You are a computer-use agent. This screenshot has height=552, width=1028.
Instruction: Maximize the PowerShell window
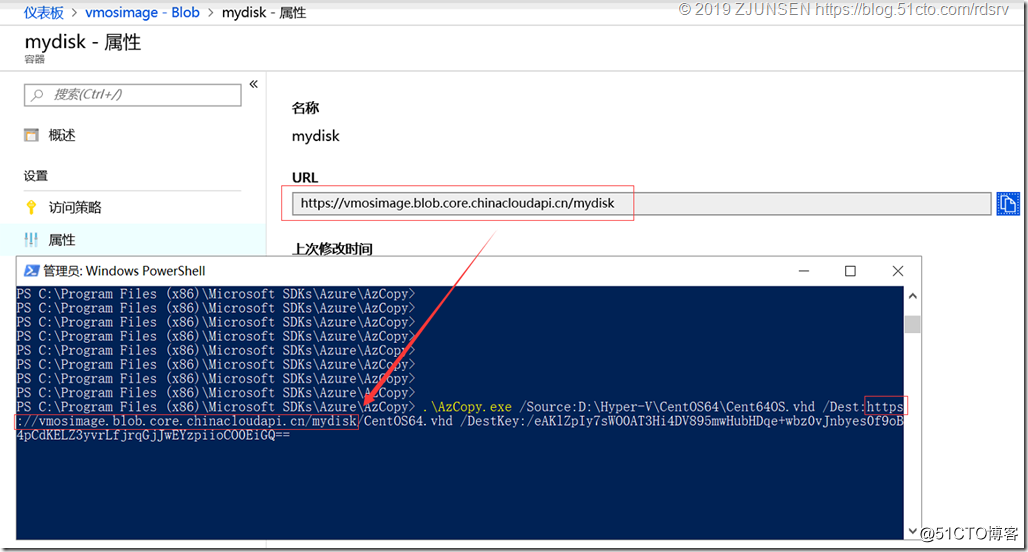[850, 271]
